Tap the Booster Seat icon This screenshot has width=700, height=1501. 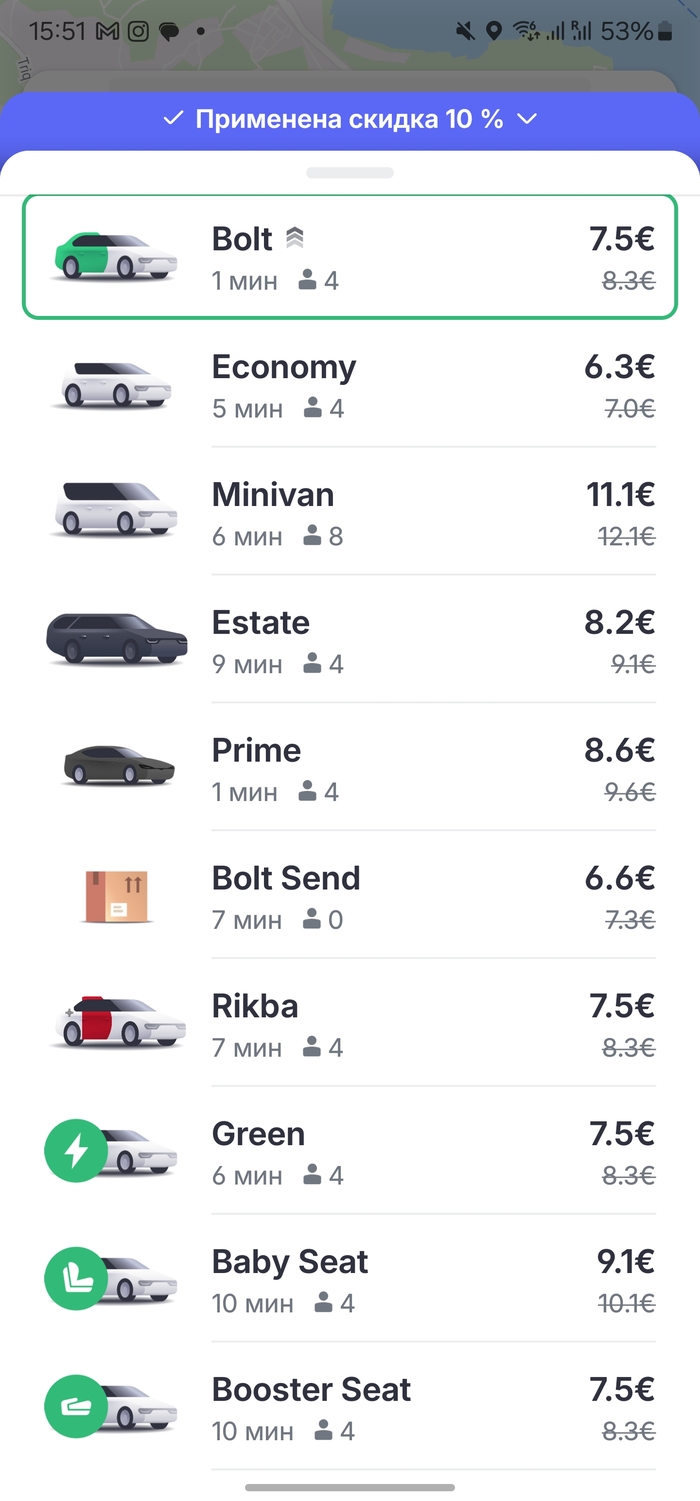77,1408
